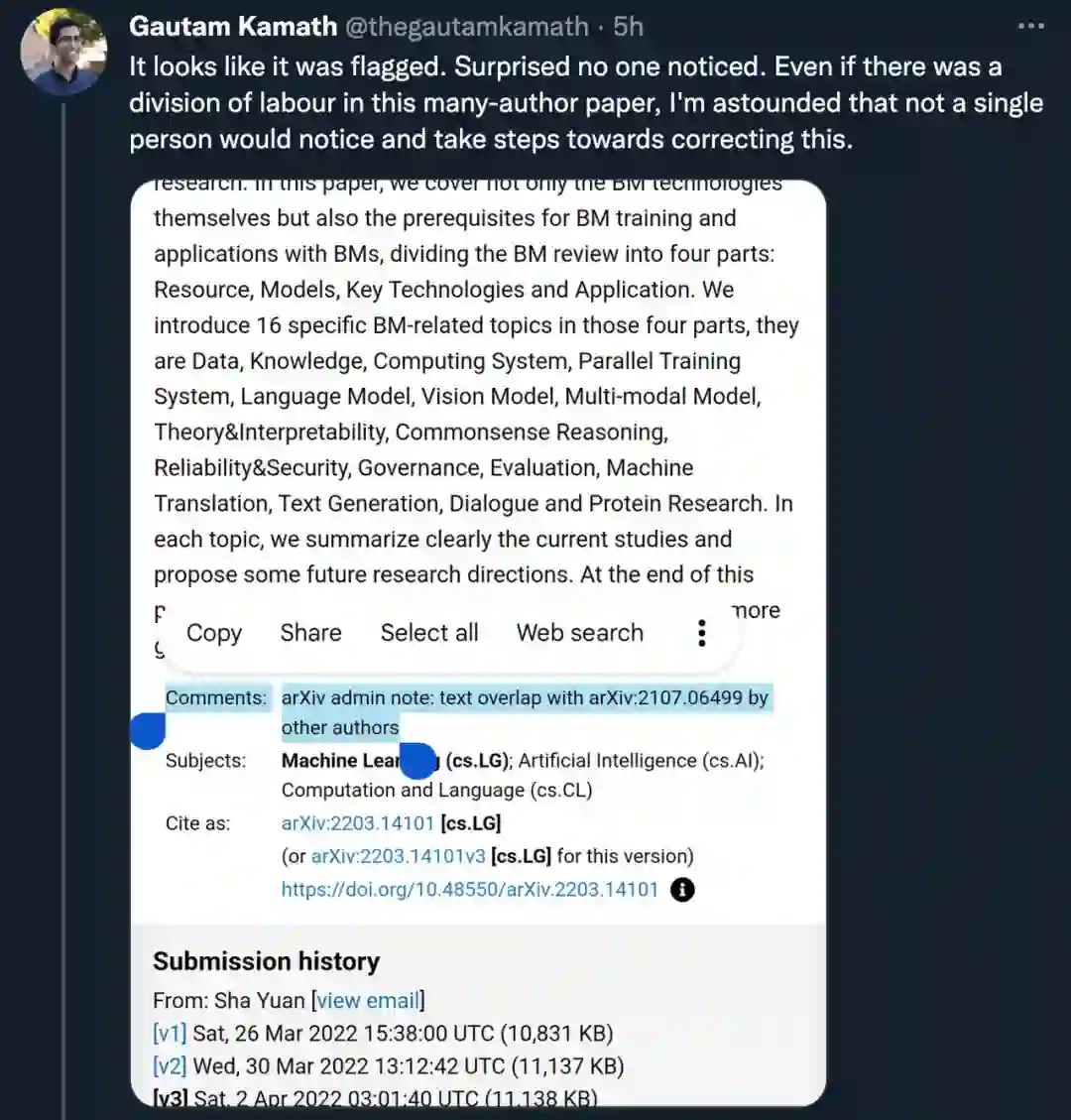Click the @thegautamkamath handle

[466, 26]
